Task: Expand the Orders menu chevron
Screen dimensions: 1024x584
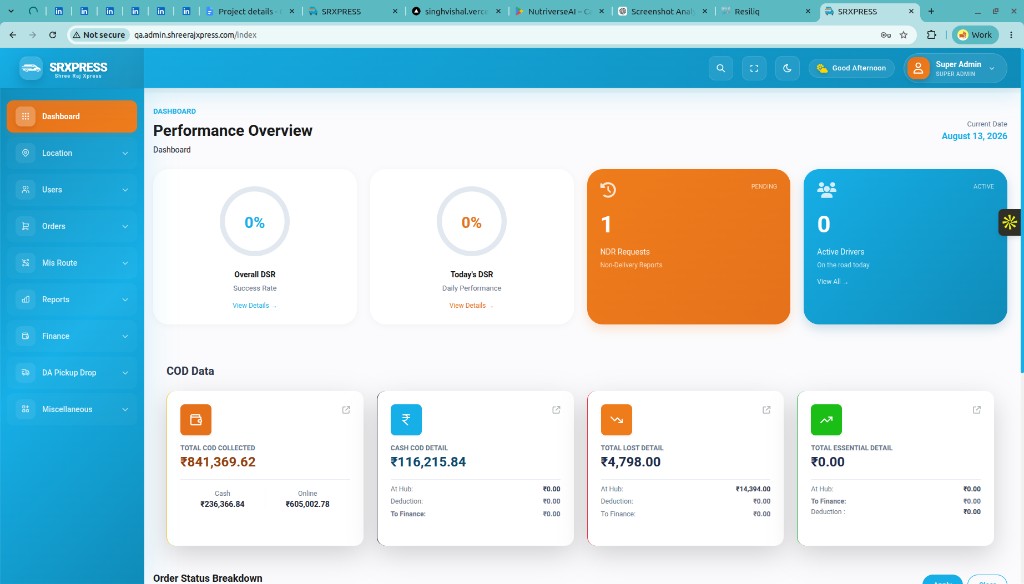Action: click(125, 227)
